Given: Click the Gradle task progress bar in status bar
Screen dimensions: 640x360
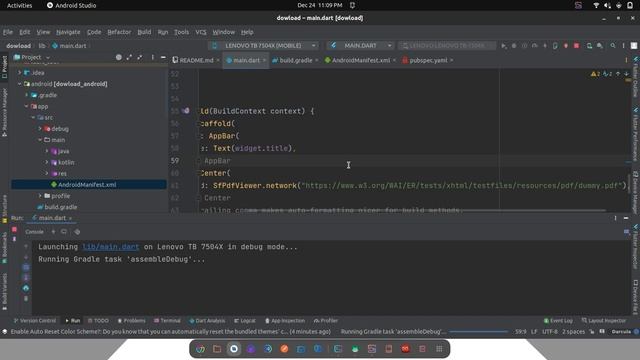Looking at the screenshot, I should (478, 332).
